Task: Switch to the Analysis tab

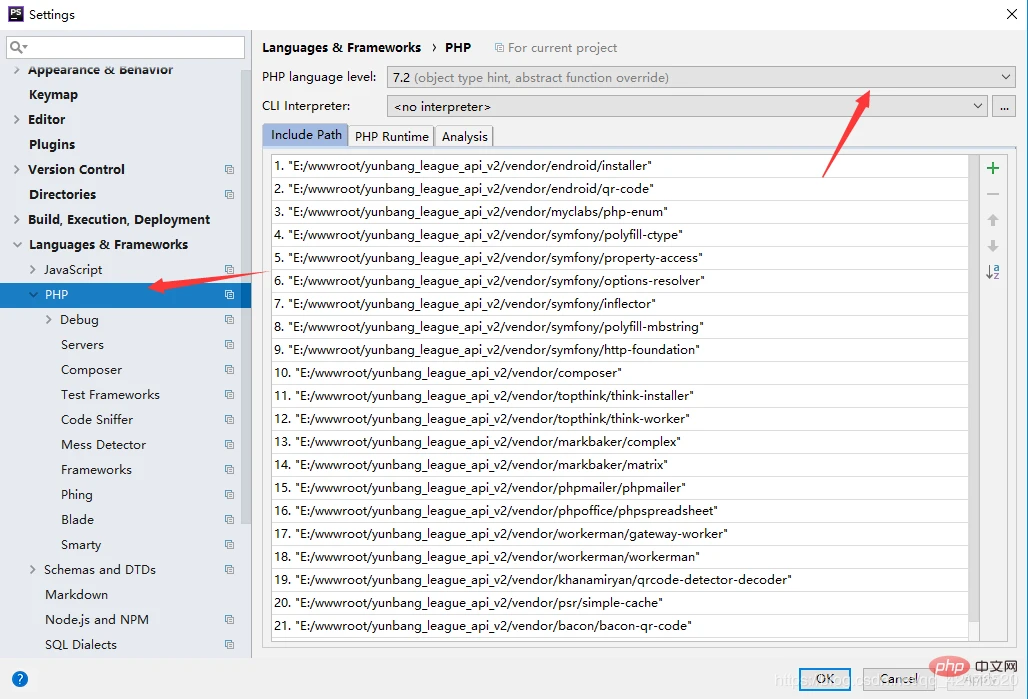Action: tap(464, 136)
